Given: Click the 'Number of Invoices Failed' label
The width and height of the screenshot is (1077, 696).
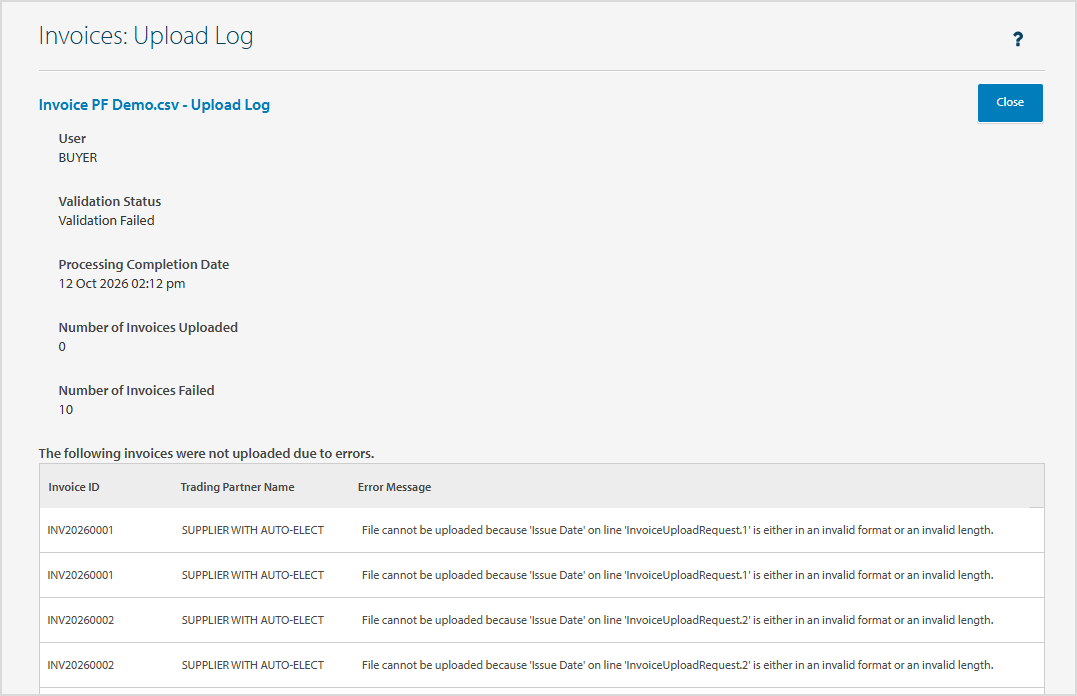Looking at the screenshot, I should [x=136, y=391].
